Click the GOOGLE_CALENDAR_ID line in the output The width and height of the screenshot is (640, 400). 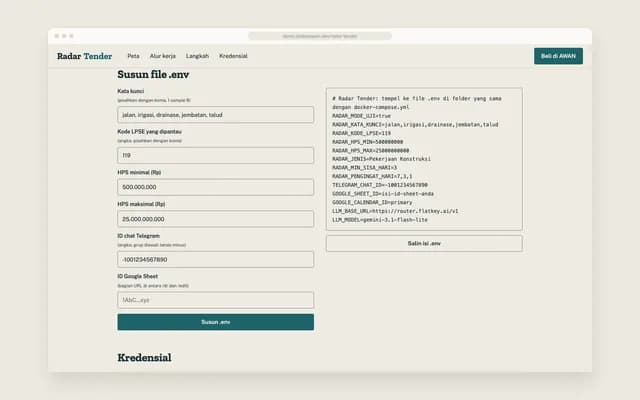click(372, 202)
